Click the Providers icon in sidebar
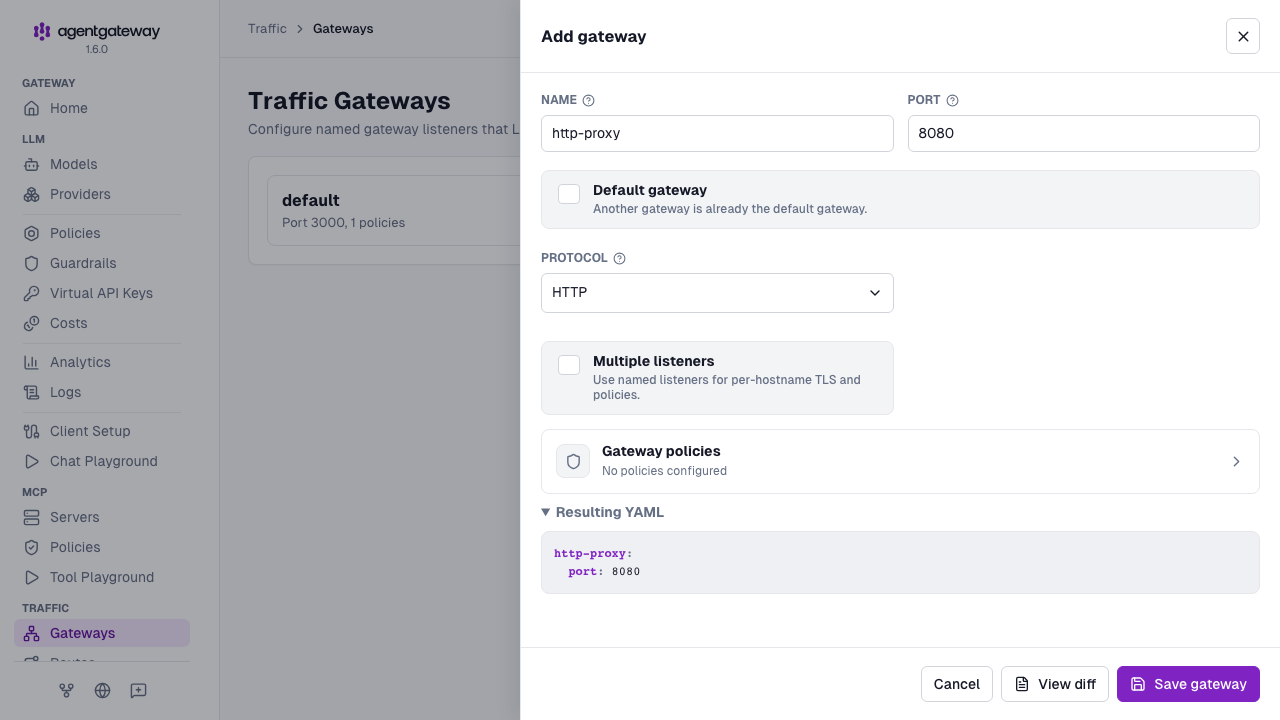Screen dimensions: 1280x720 (32, 194)
